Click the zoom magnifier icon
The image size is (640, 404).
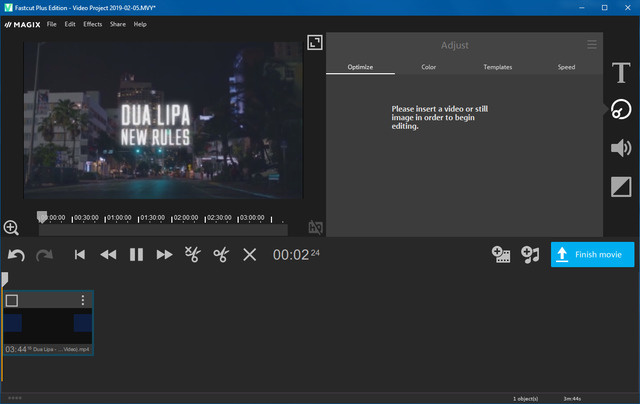click(11, 227)
